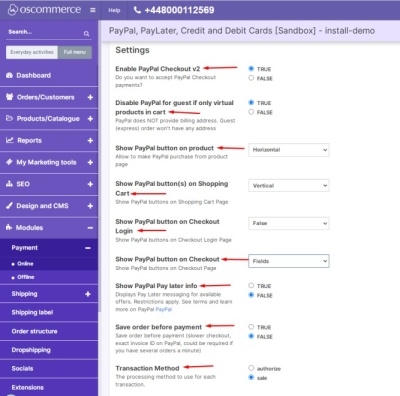Click the search magnifier icon
The height and width of the screenshot is (396, 400).
(x=86, y=34)
